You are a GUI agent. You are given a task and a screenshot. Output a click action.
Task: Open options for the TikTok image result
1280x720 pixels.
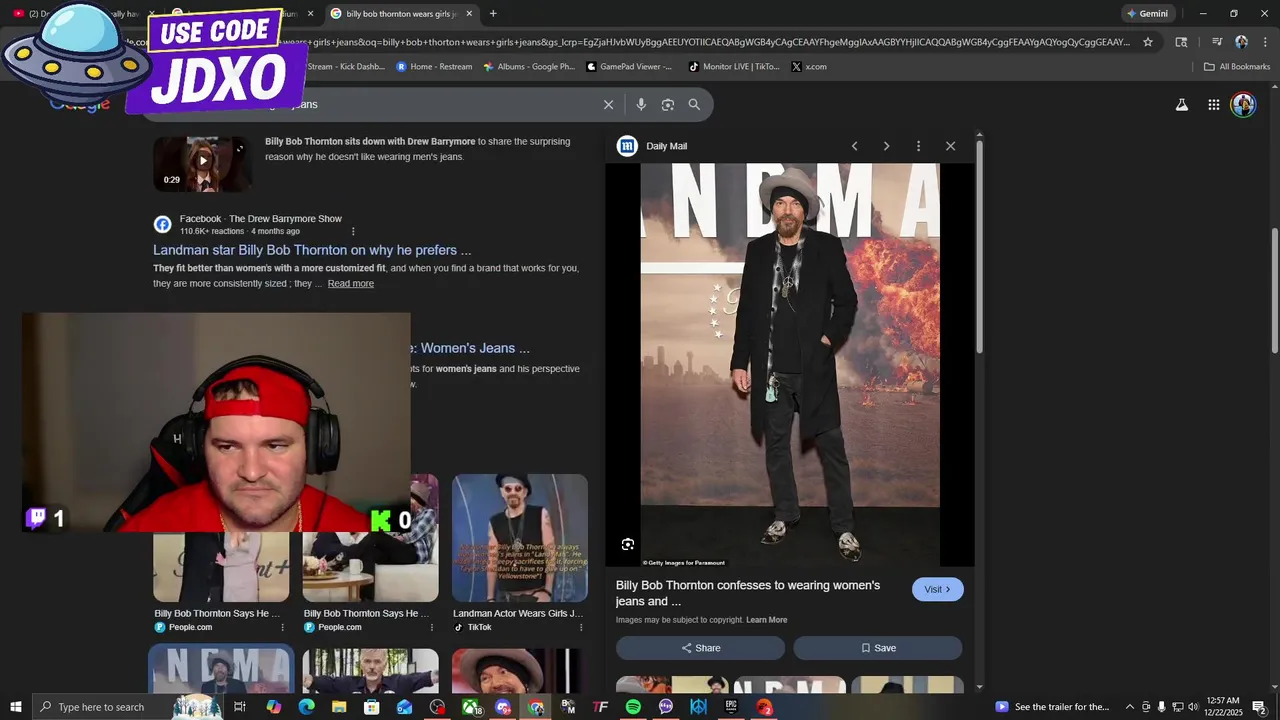[x=580, y=627]
